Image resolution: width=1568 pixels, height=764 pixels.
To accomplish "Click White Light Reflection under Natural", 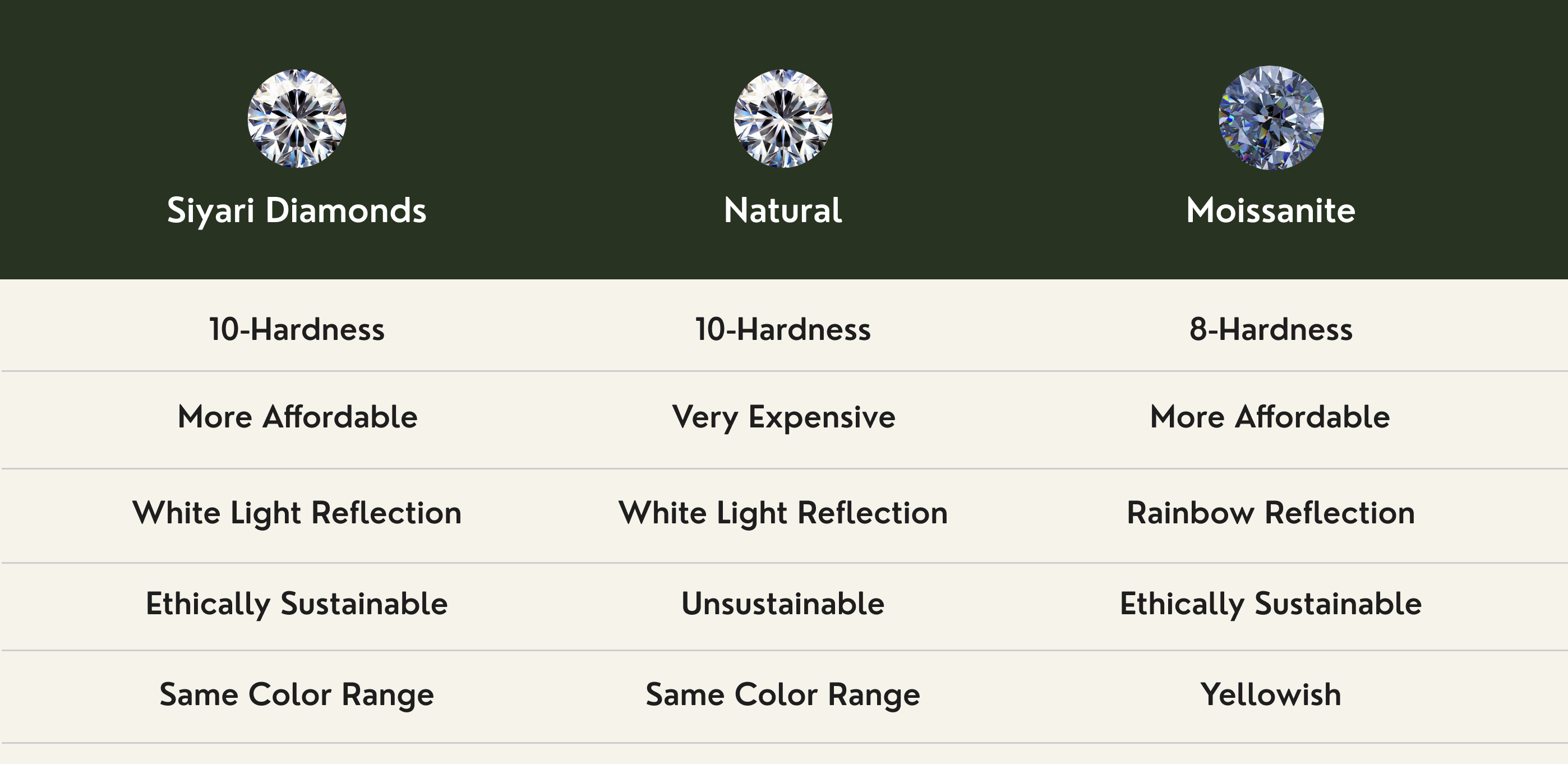I will point(783,514).
